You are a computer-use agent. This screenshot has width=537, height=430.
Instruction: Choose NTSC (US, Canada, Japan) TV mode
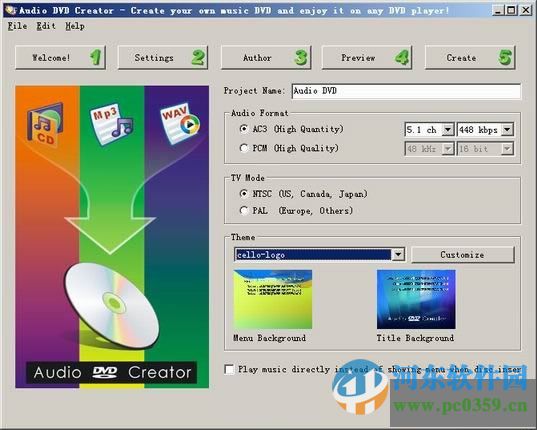pos(303,194)
